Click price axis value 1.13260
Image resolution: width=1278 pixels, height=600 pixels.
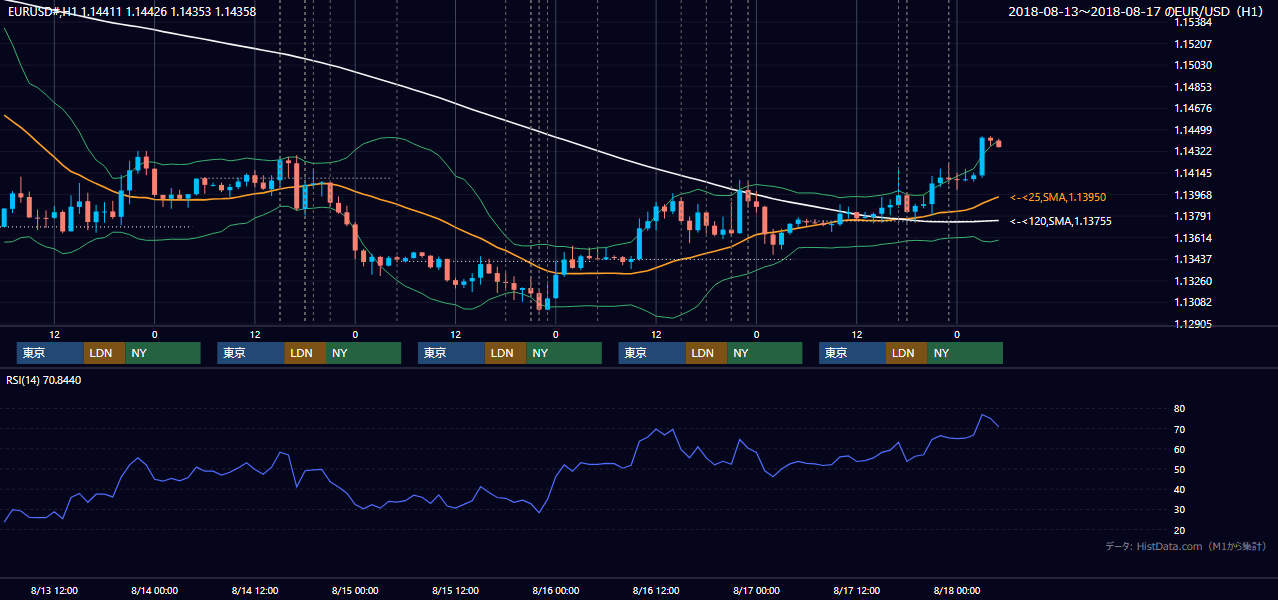[x=1193, y=280]
